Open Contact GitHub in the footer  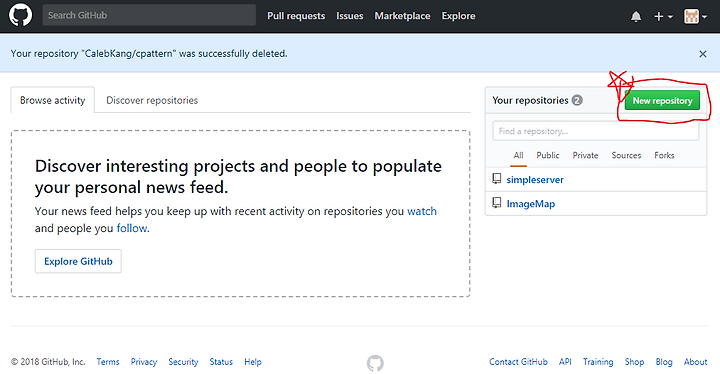[x=518, y=362]
